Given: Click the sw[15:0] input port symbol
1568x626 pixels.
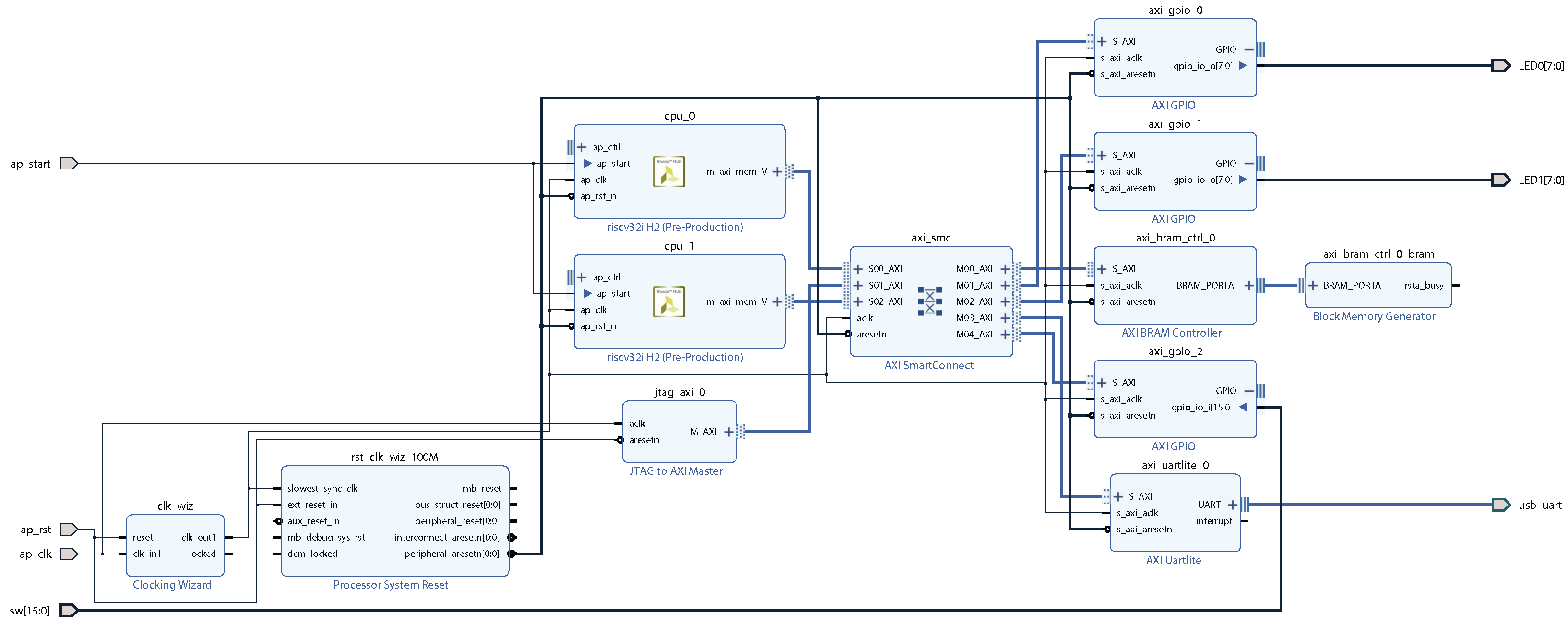Looking at the screenshot, I should [x=68, y=610].
